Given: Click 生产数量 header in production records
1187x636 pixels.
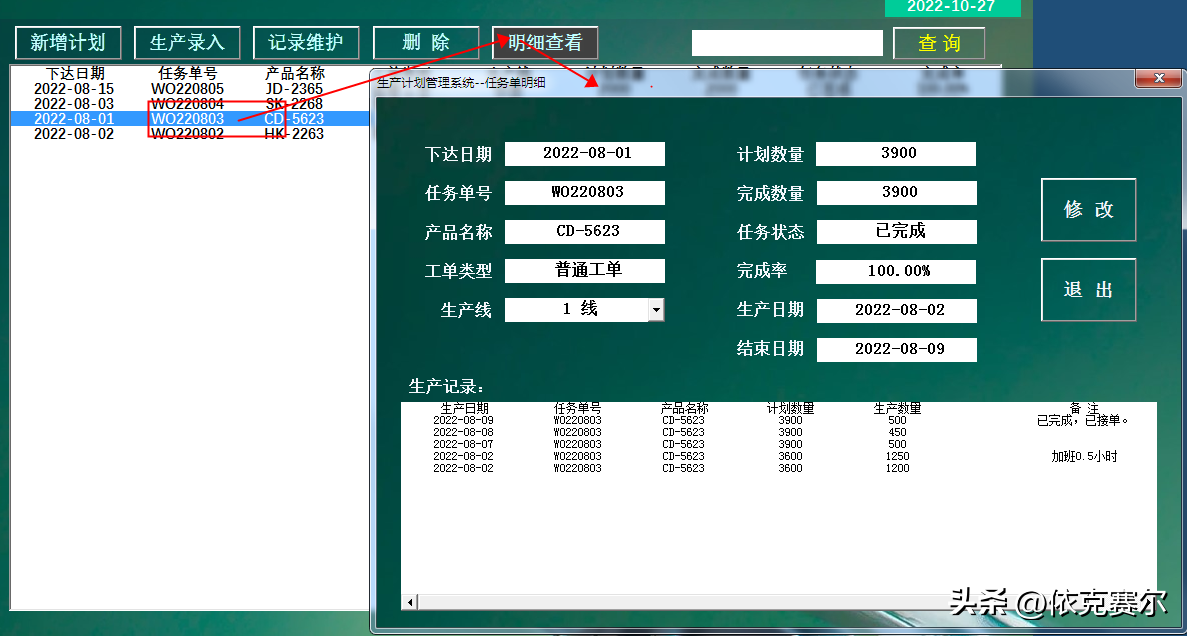Looking at the screenshot, I should pyautogui.click(x=897, y=409).
